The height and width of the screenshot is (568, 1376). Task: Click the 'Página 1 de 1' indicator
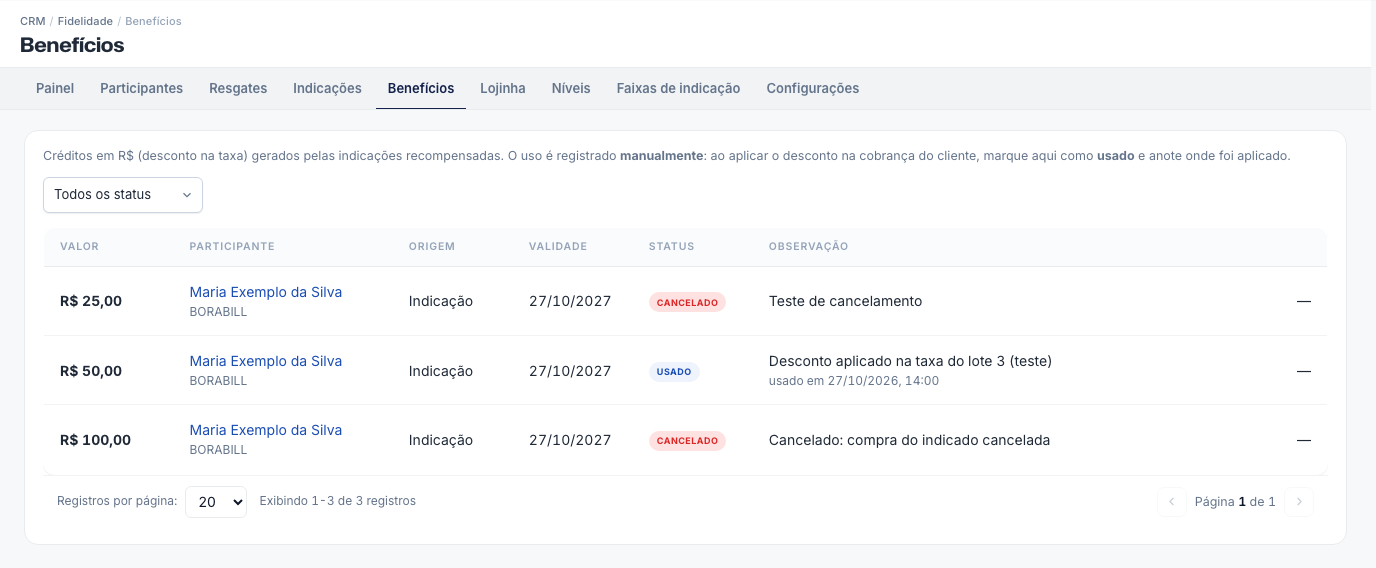[x=1235, y=502]
